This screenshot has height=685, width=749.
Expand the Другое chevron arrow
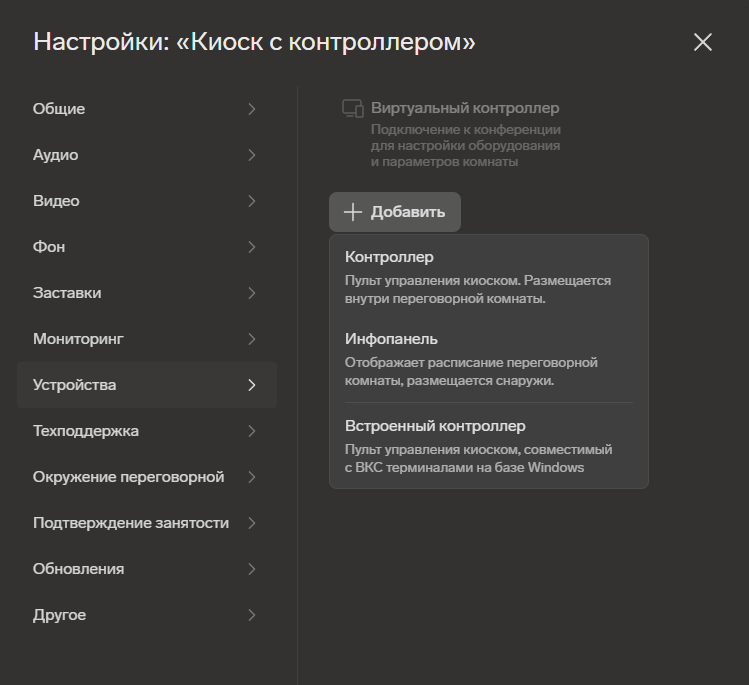click(251, 615)
